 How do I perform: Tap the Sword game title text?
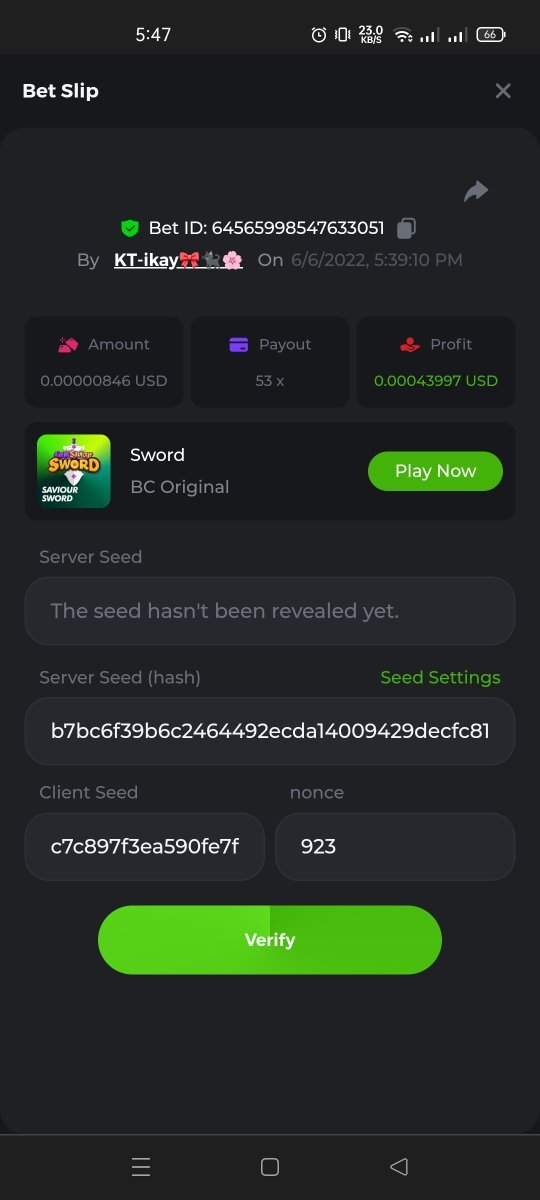pos(157,455)
